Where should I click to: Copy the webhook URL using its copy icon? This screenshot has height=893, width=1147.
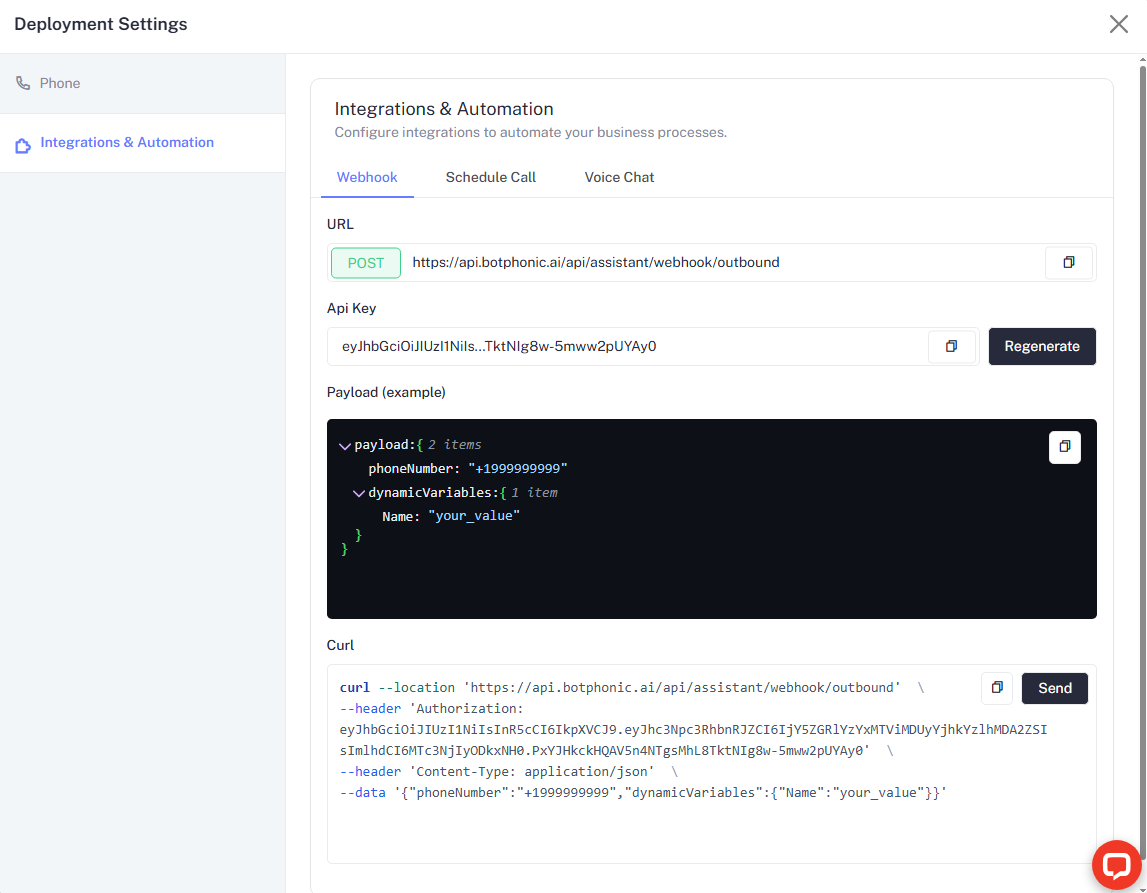(1069, 262)
